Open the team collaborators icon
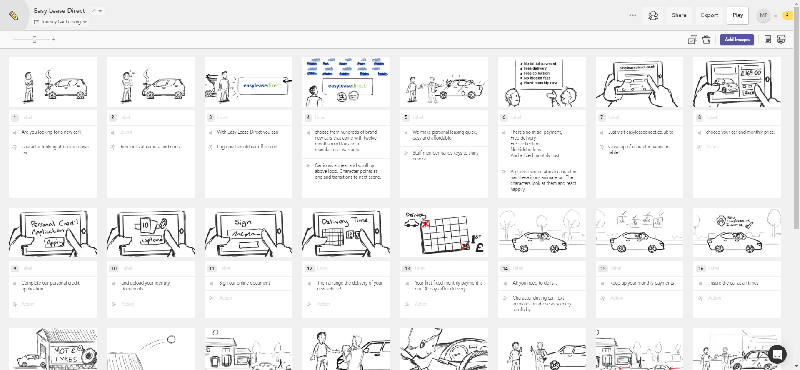This screenshot has height=370, width=800. coord(653,15)
